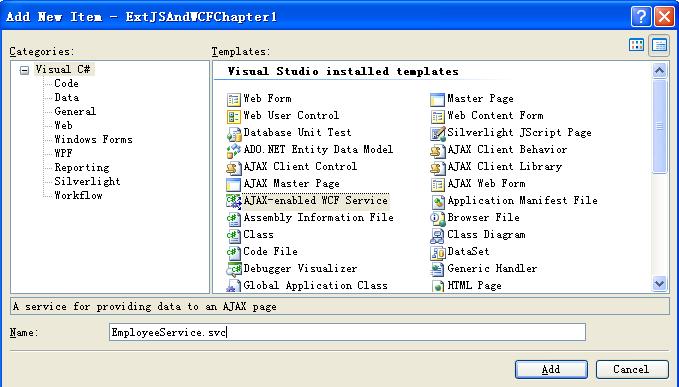Viewport: 679px width, 387px height.
Task: Select 'ADO.NET Entity Data Model' label
Action: click(318, 150)
